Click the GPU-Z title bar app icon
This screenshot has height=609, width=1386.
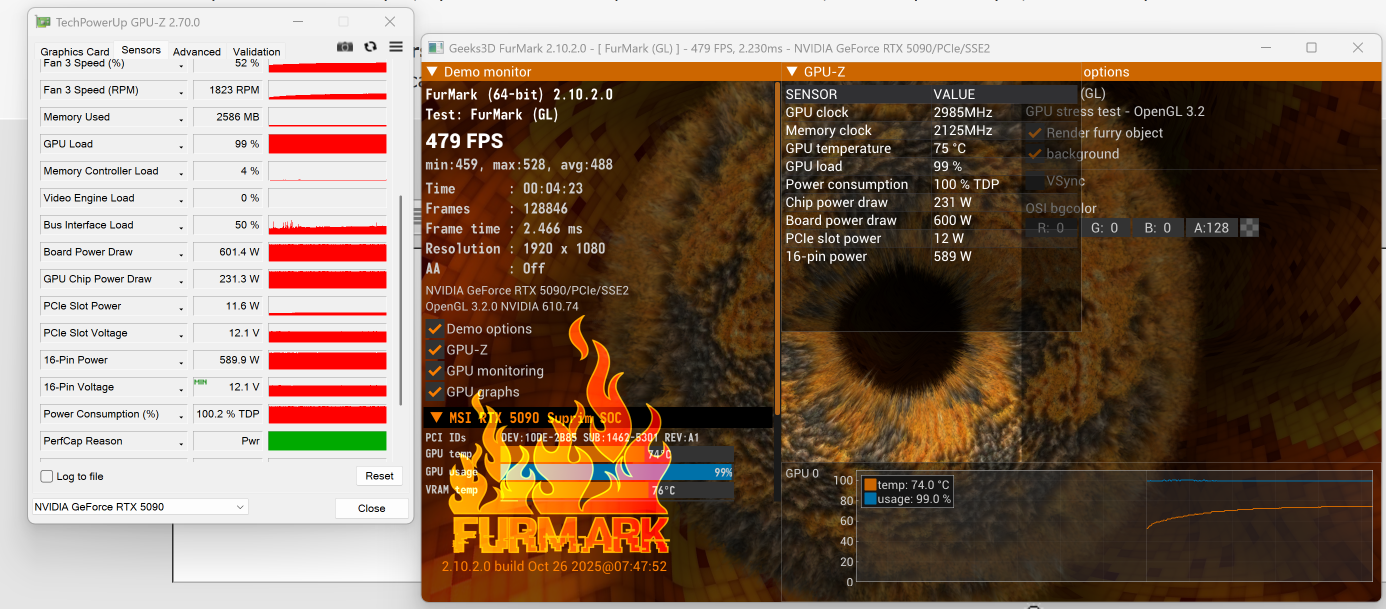41,22
